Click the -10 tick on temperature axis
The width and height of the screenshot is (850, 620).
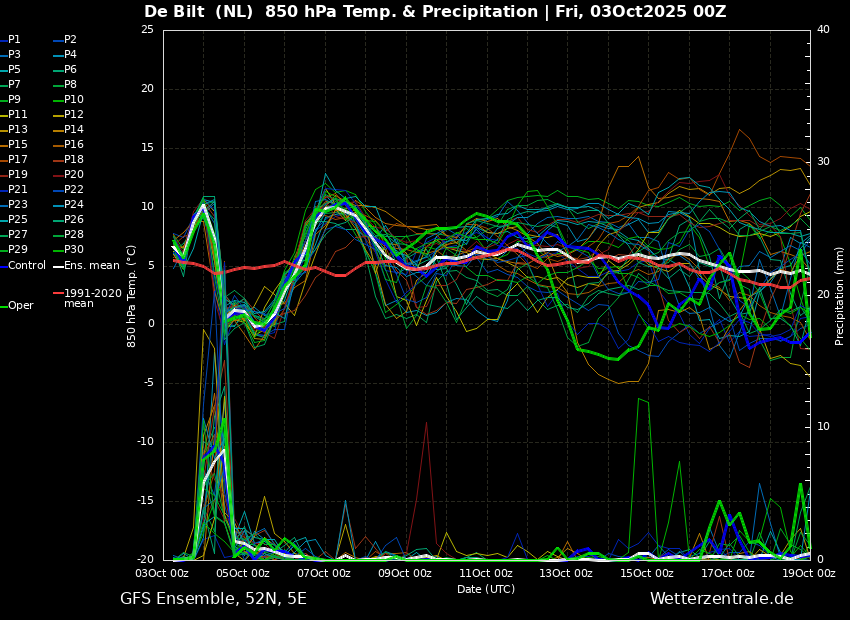[146, 442]
